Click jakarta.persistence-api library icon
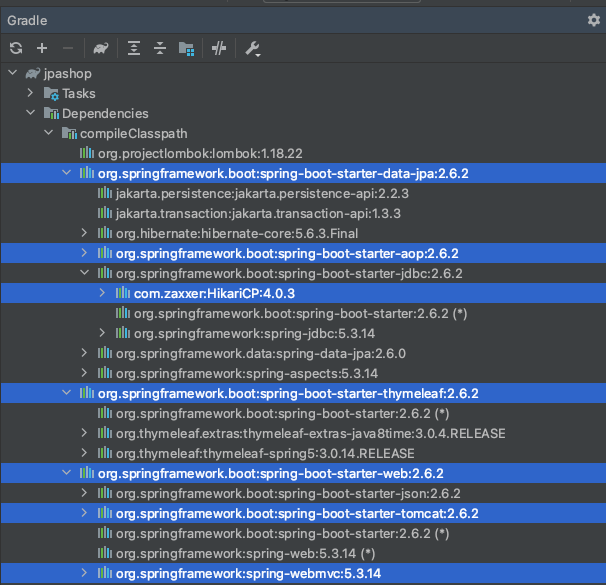 click(x=105, y=193)
